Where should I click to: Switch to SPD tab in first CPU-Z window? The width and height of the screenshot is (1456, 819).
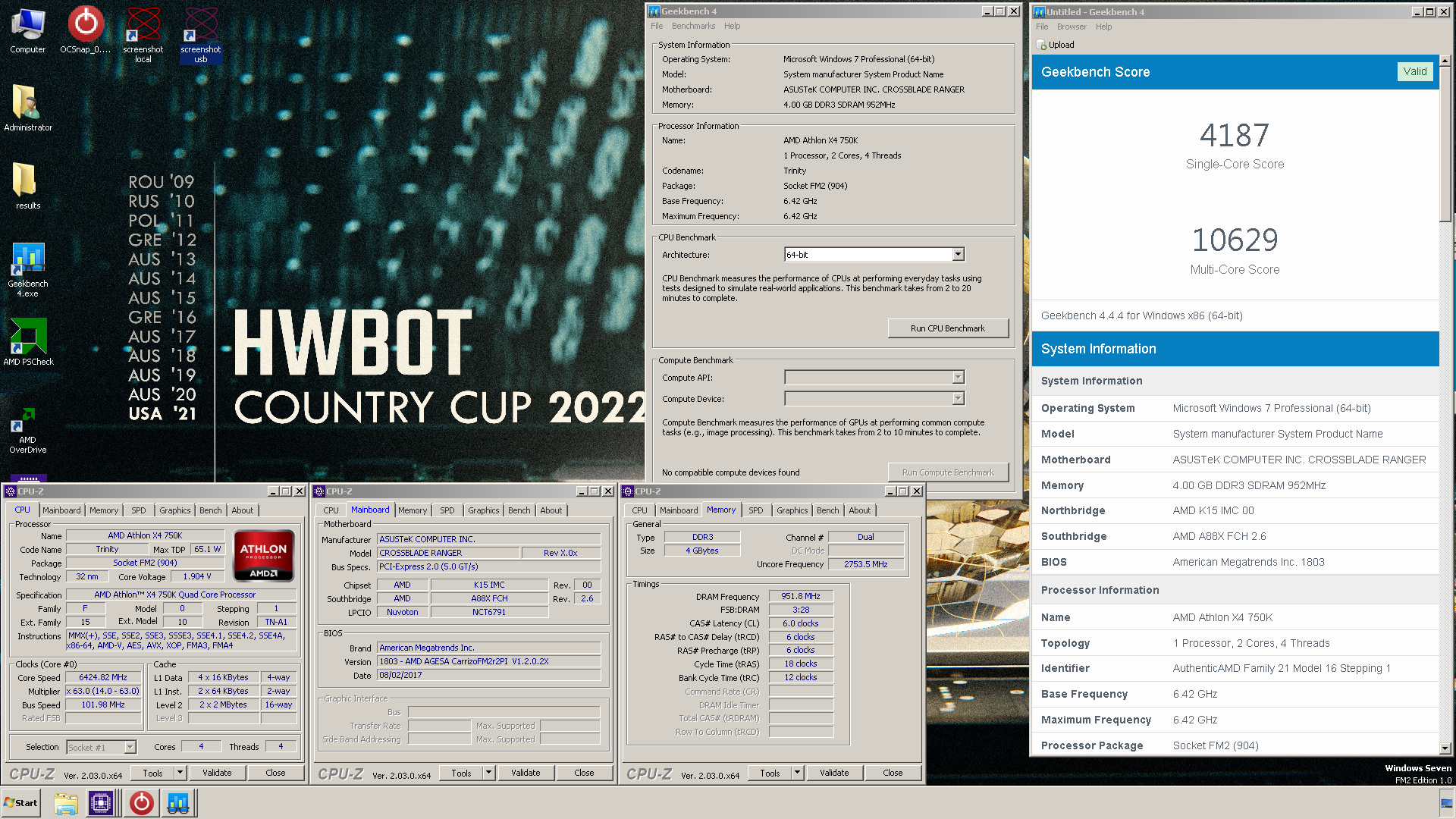click(139, 510)
